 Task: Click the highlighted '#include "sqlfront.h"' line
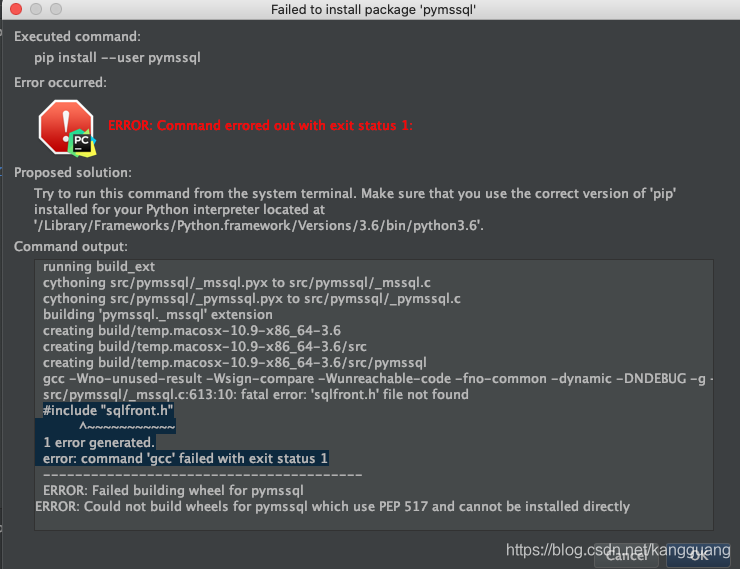pos(108,410)
